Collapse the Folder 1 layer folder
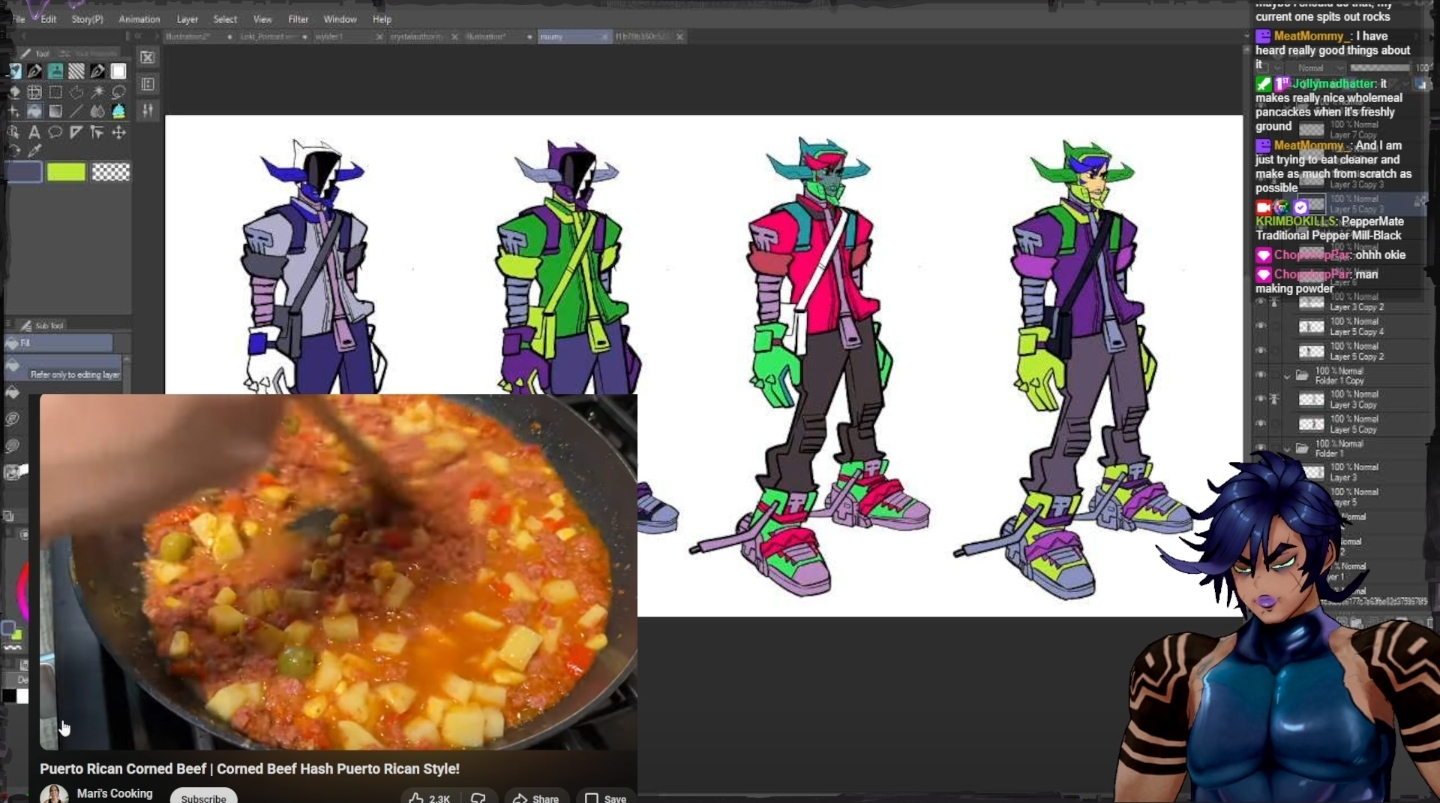 pyautogui.click(x=1287, y=449)
